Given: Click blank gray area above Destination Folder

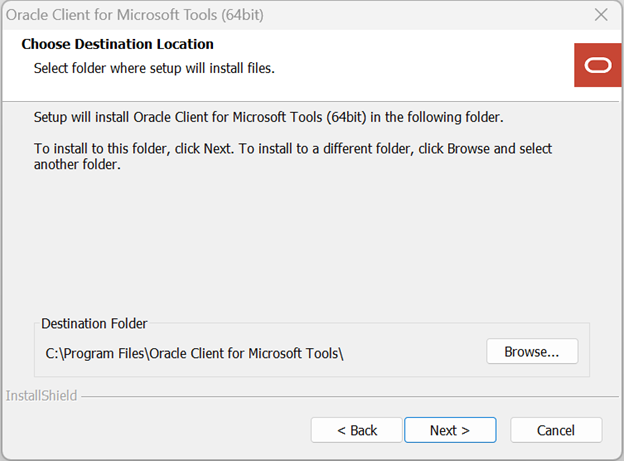Looking at the screenshot, I should (x=300, y=250).
